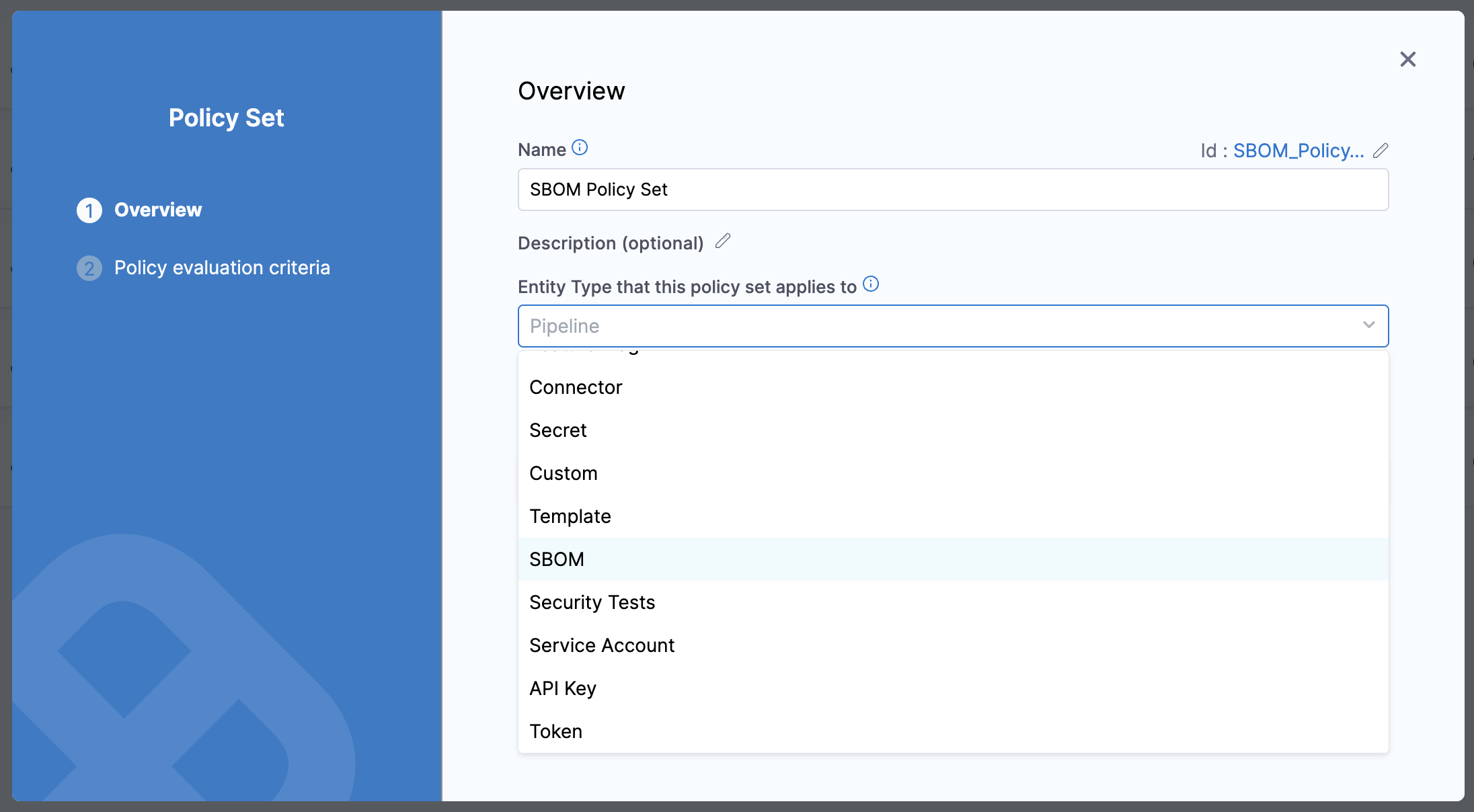The height and width of the screenshot is (812, 1474).
Task: Open Policy evaluation criteria step
Action: [x=222, y=268]
